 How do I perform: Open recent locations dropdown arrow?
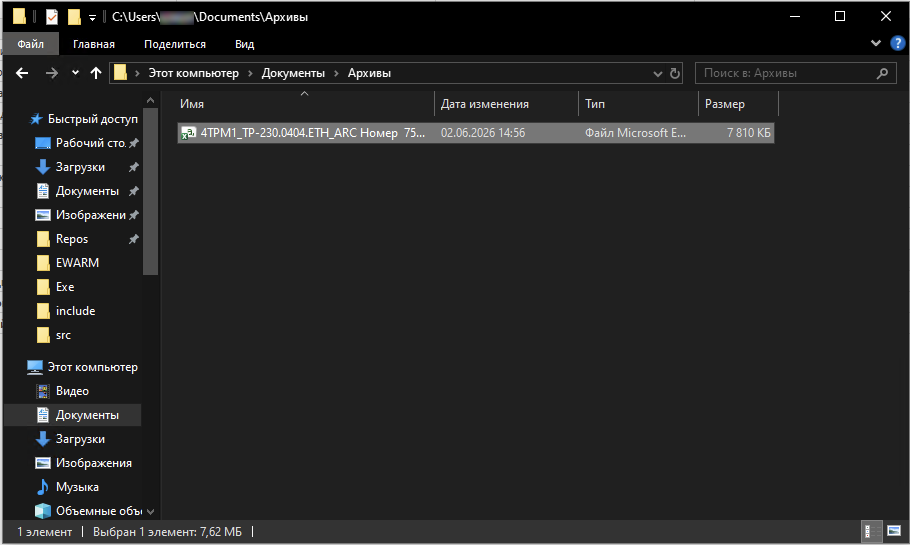pos(75,73)
